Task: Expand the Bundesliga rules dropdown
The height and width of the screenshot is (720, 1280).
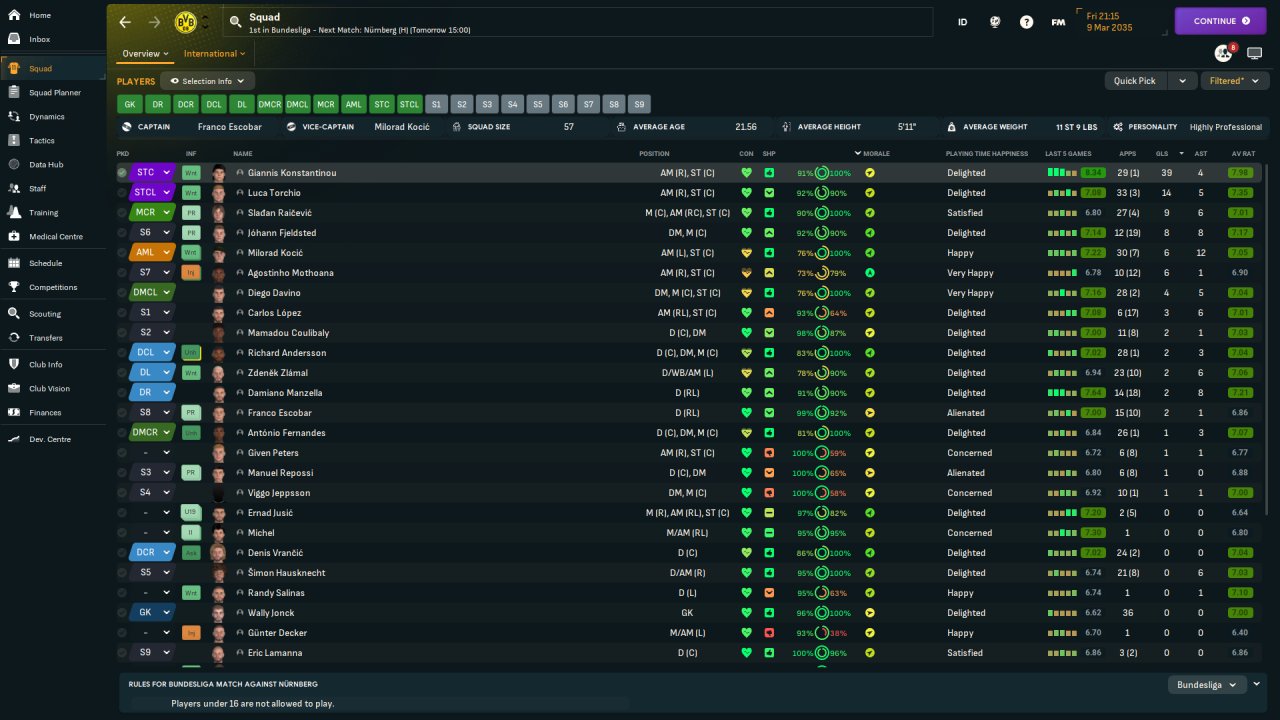Action: pos(1206,685)
